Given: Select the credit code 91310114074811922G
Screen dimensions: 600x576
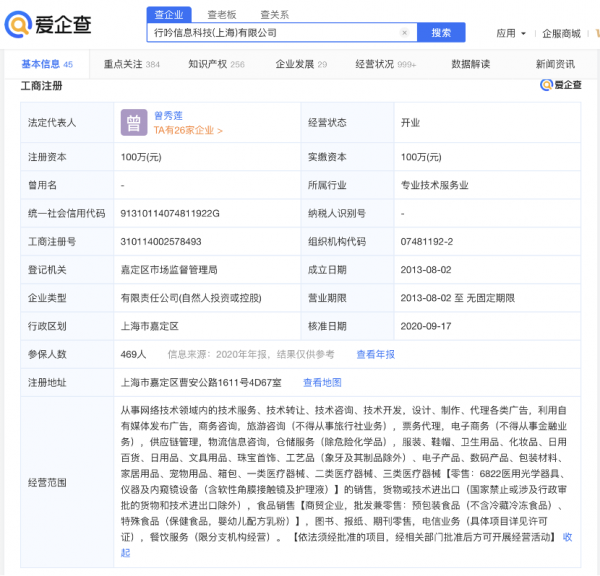Looking at the screenshot, I should (170, 213).
